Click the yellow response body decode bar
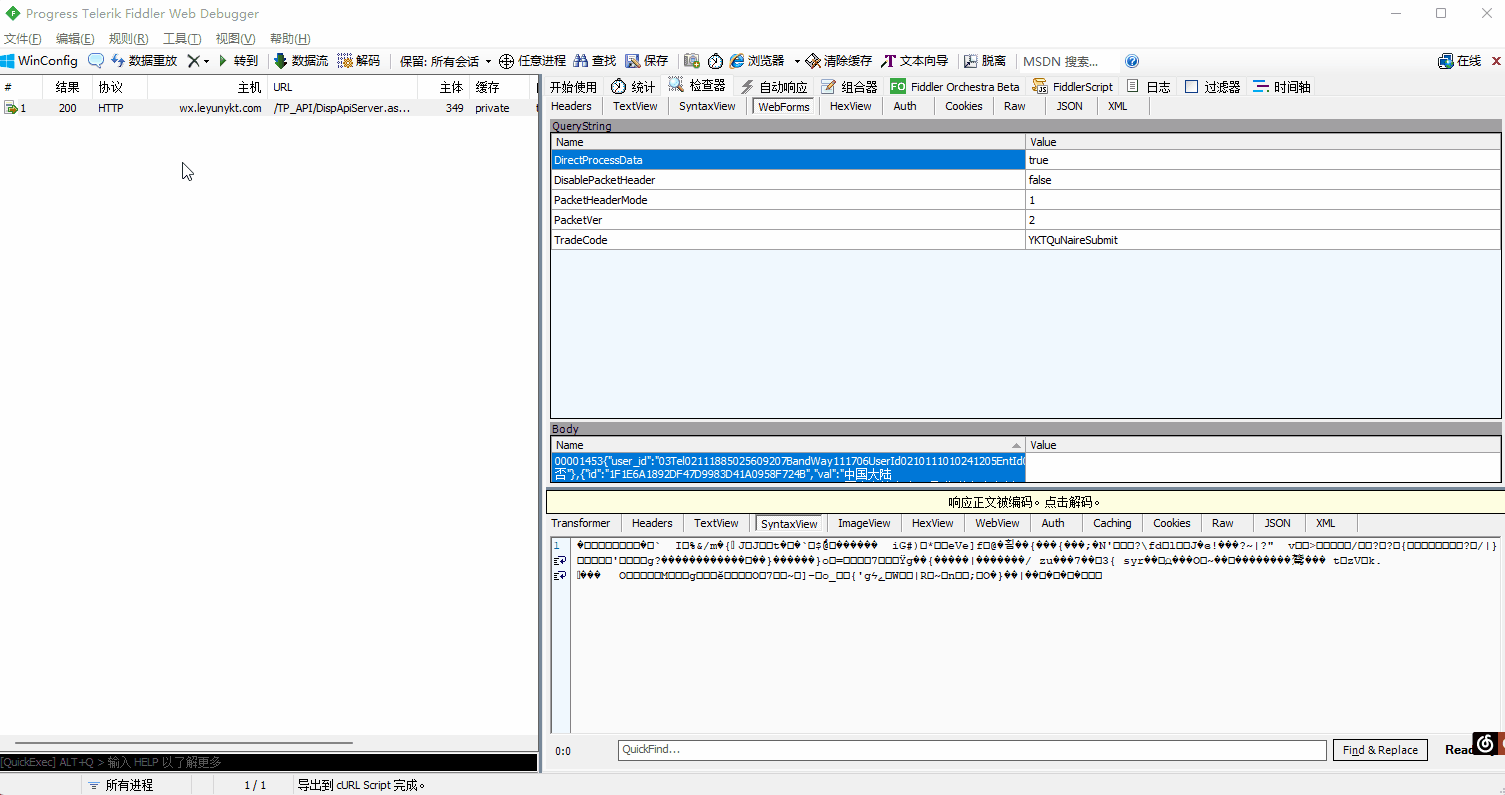The image size is (1505, 795). pyautogui.click(x=1024, y=502)
